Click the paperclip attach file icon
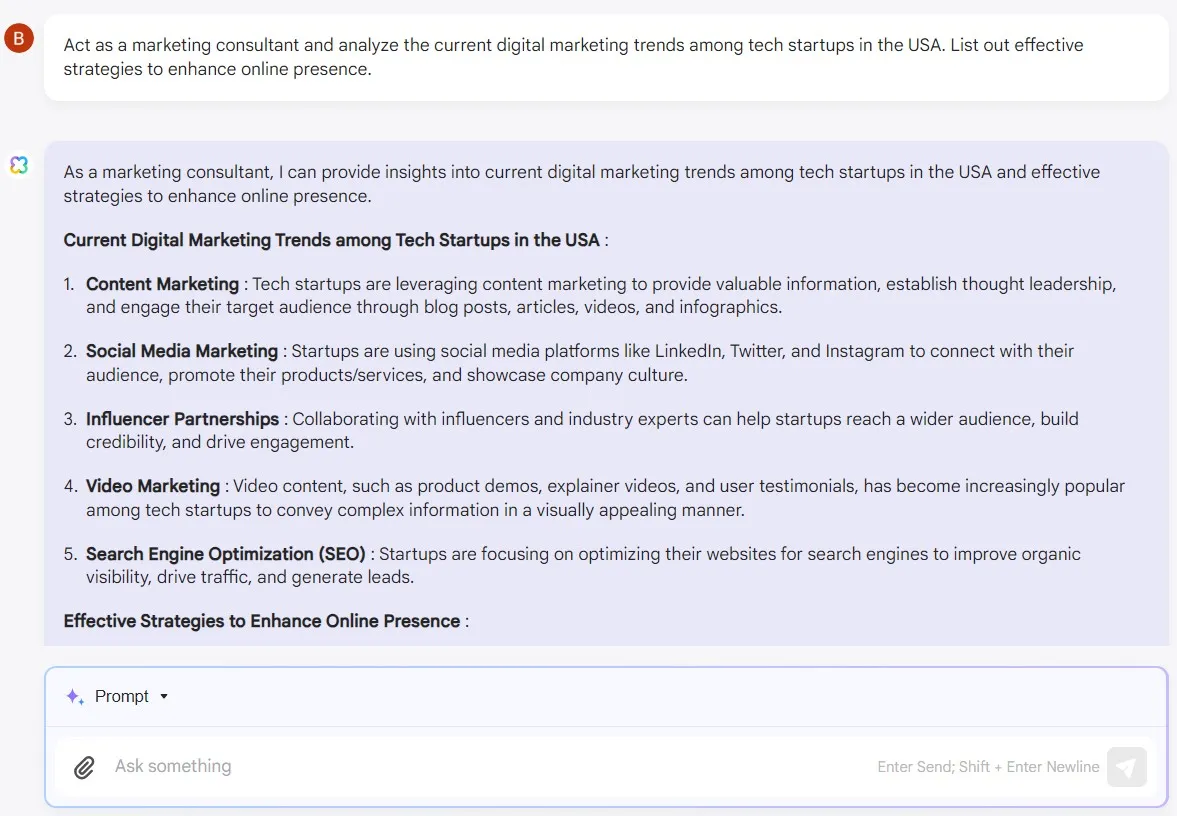This screenshot has width=1177, height=816. [85, 767]
